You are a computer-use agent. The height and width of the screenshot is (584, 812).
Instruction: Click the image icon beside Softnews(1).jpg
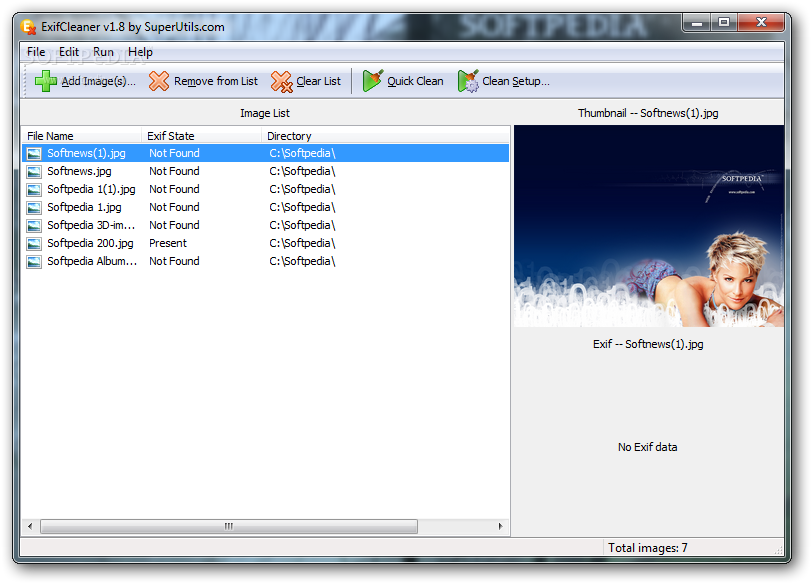[x=34, y=154]
